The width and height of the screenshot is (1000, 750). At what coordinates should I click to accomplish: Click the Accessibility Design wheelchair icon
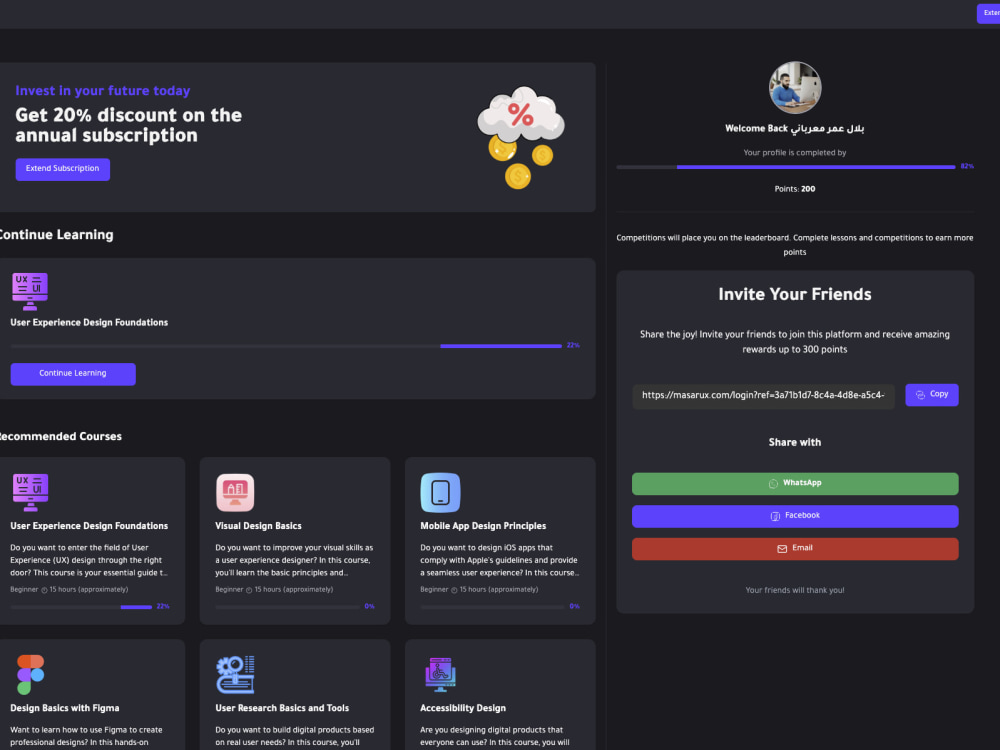tap(440, 674)
